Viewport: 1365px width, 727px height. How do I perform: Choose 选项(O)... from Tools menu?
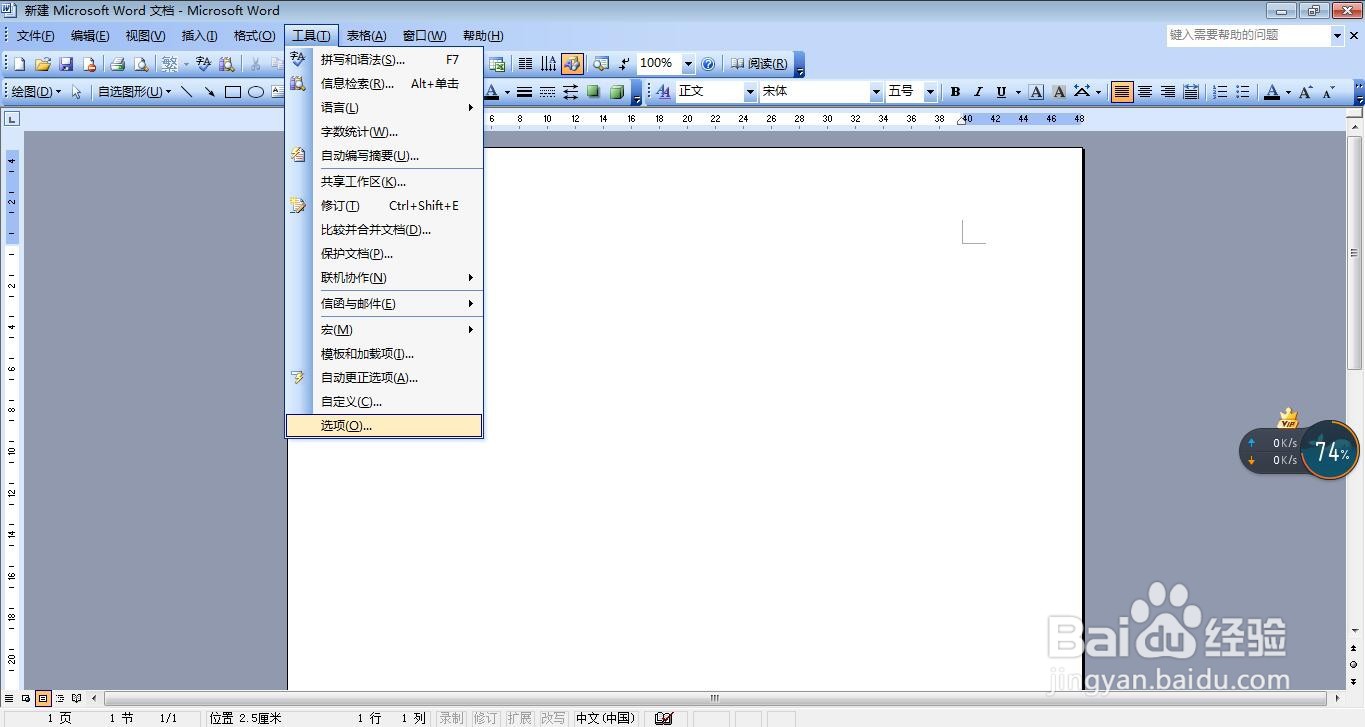click(384, 426)
